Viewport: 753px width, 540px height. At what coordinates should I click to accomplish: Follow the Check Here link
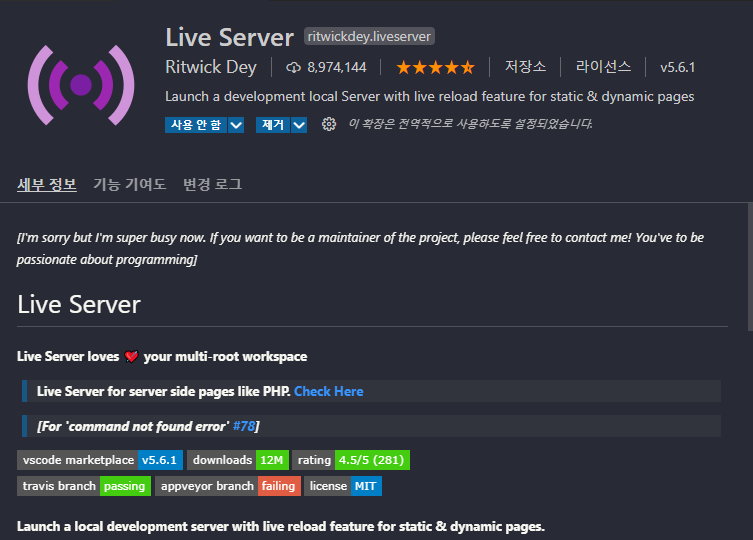328,392
